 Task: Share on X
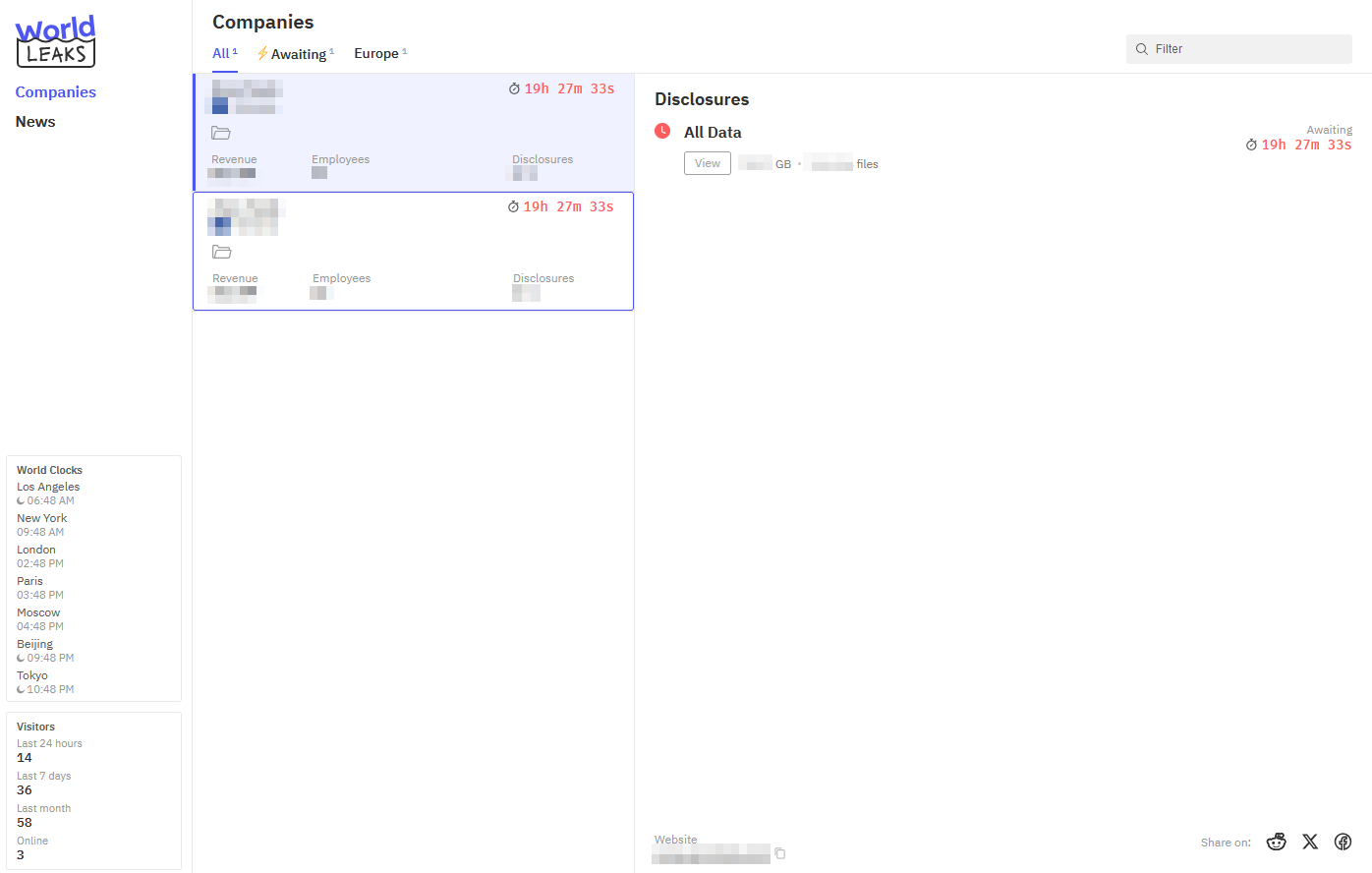(1310, 842)
